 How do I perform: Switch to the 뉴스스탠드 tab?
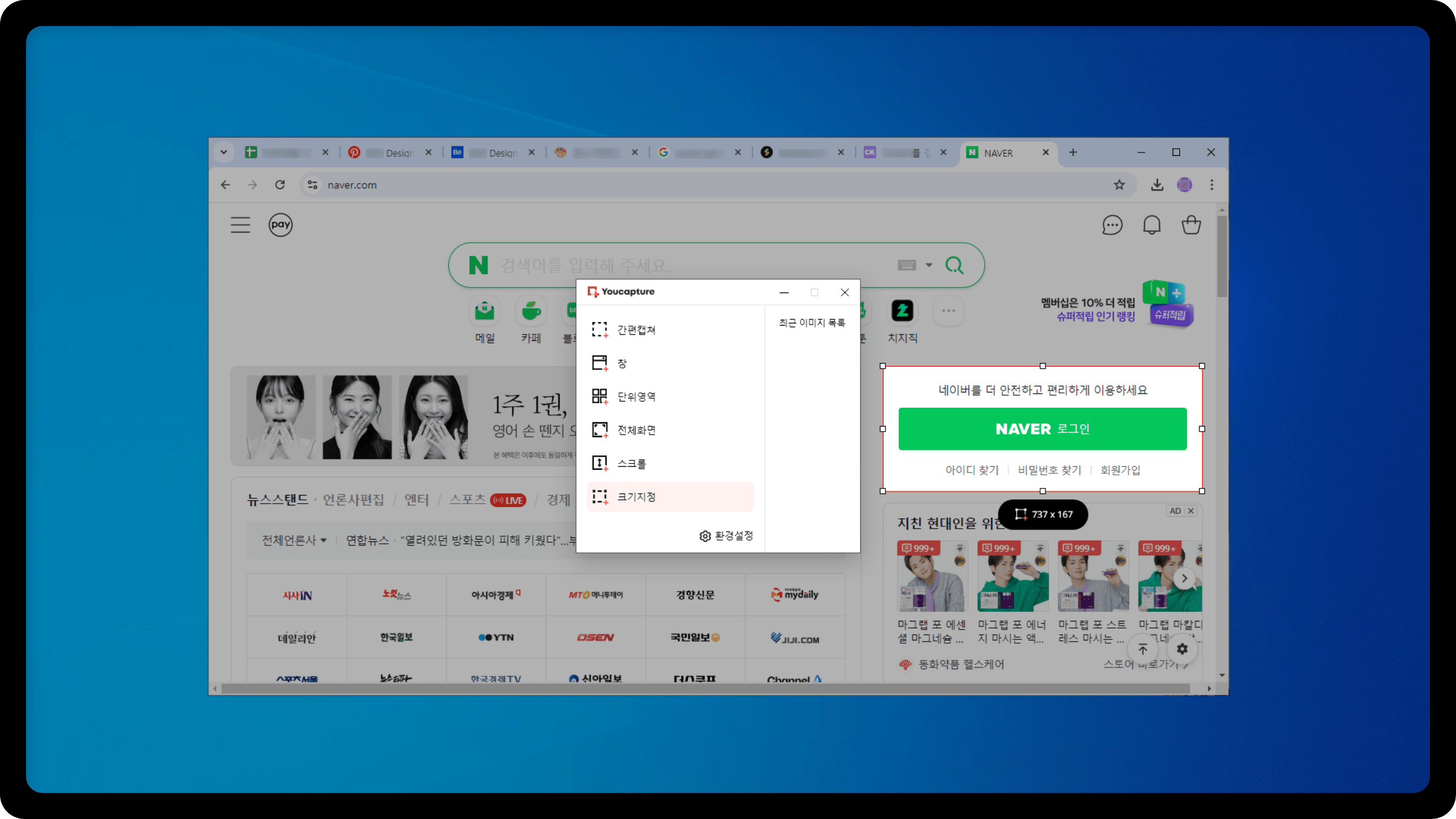(x=277, y=500)
